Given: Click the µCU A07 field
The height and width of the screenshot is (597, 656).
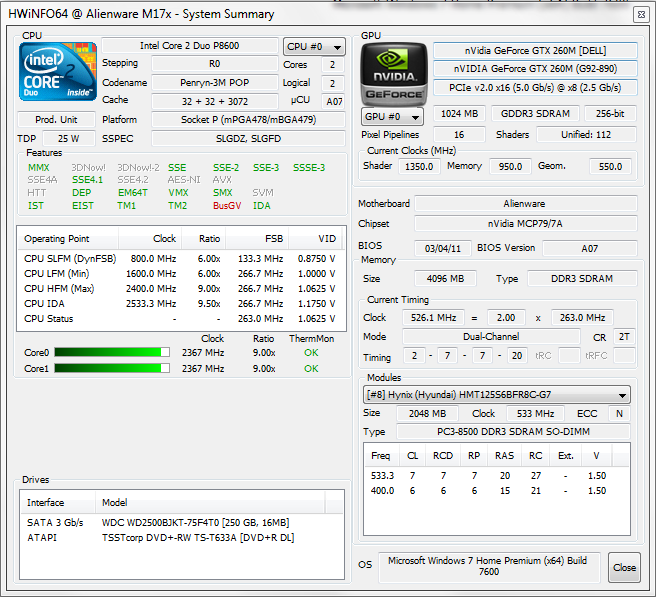Looking at the screenshot, I should click(333, 101).
